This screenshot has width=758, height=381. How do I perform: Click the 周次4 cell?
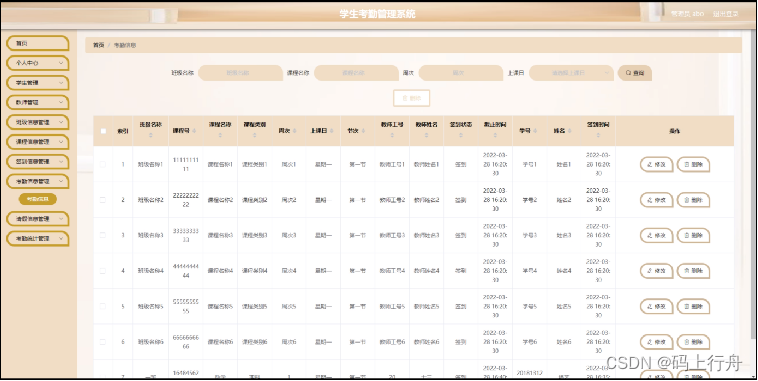point(289,271)
